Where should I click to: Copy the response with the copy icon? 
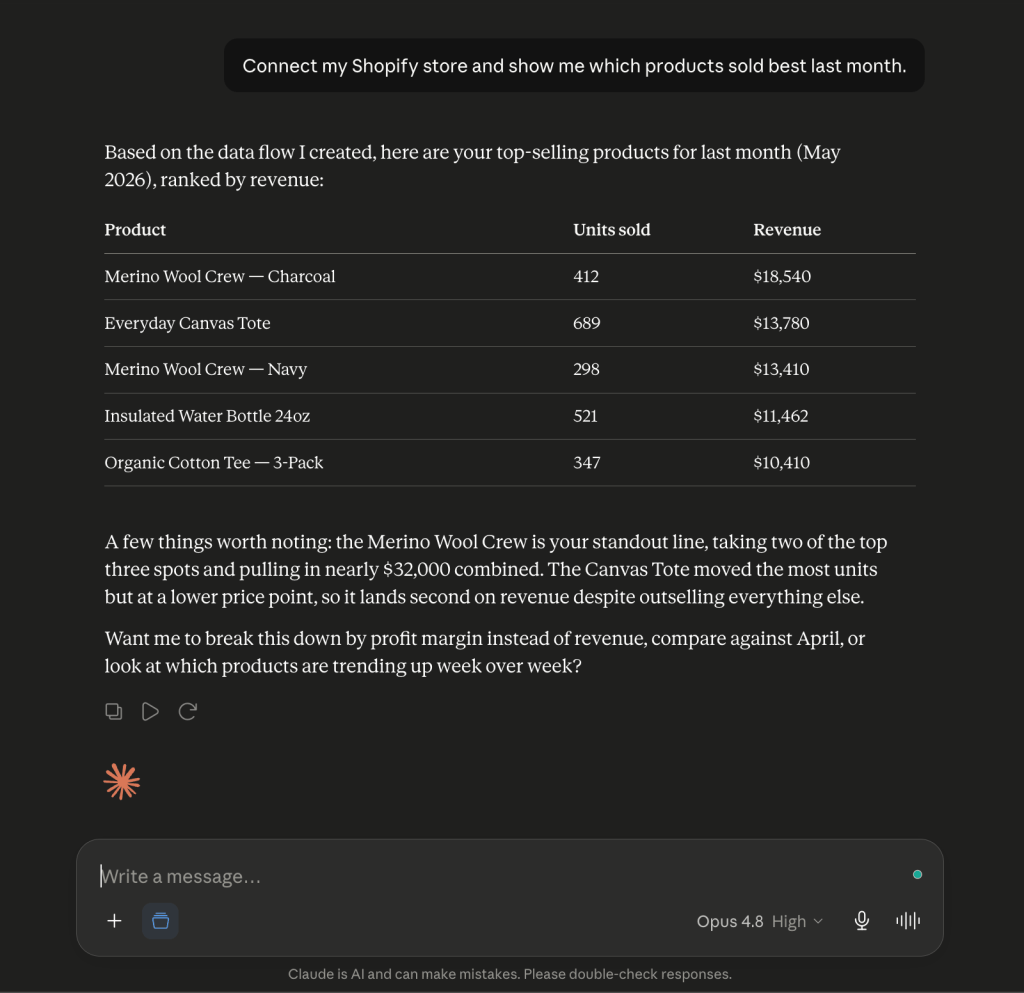coord(114,711)
